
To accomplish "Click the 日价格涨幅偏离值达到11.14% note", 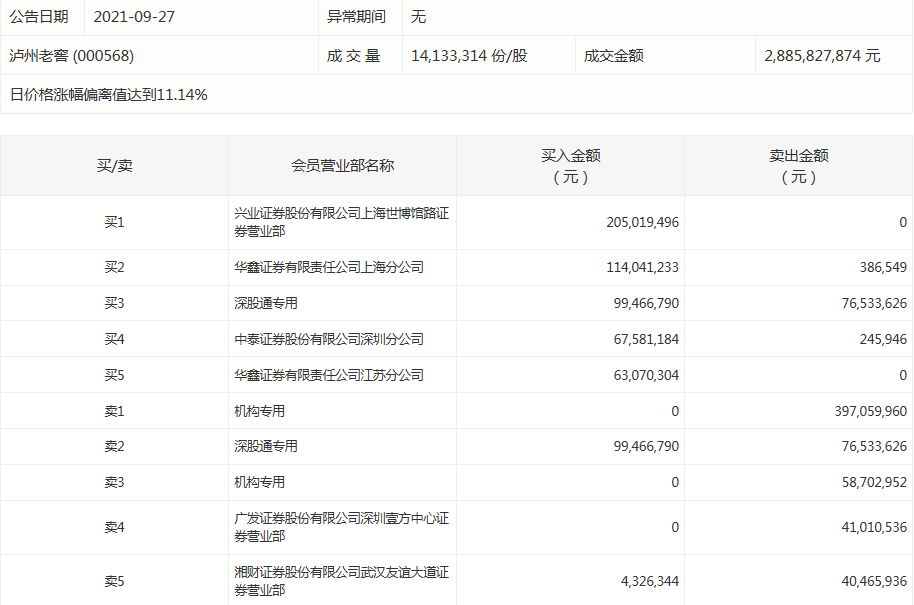I will (x=108, y=94).
